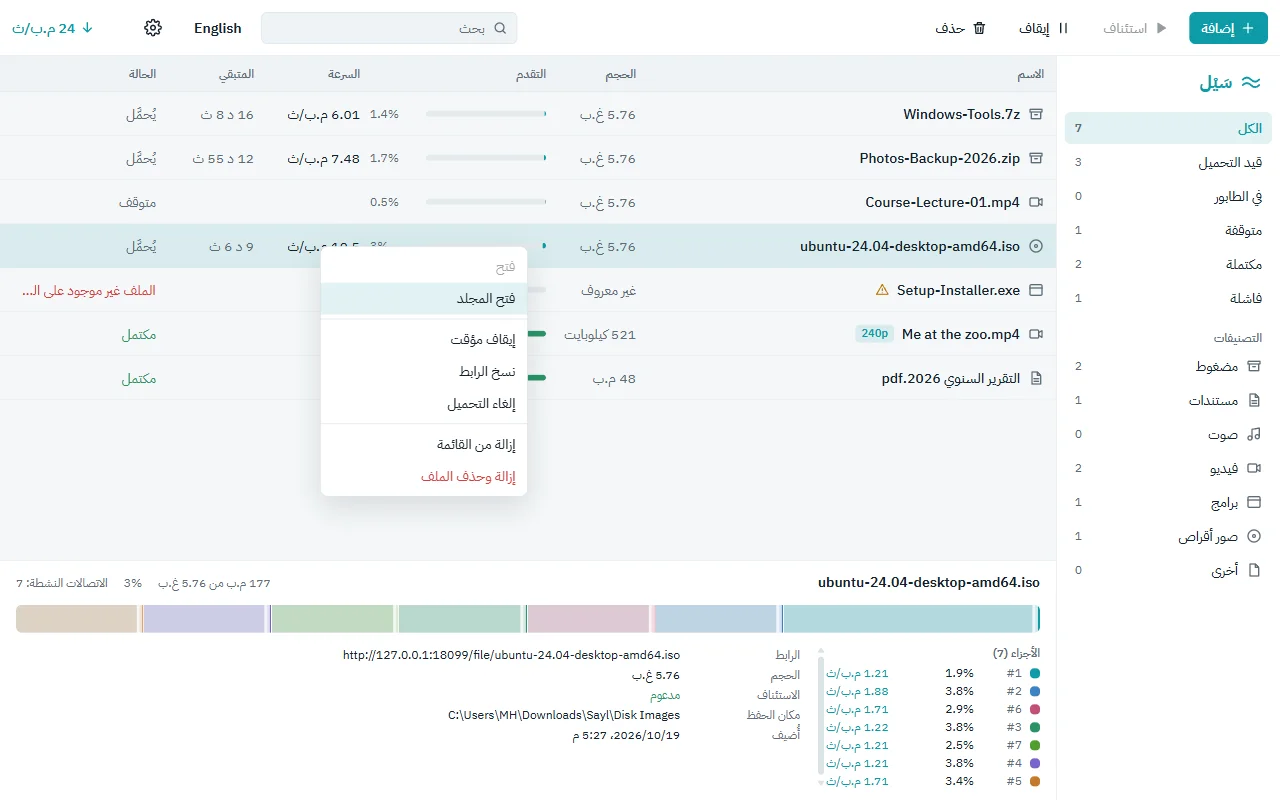The image size is (1280, 800).
Task: Filter by مكتملة completed
Action: click(x=1168, y=264)
